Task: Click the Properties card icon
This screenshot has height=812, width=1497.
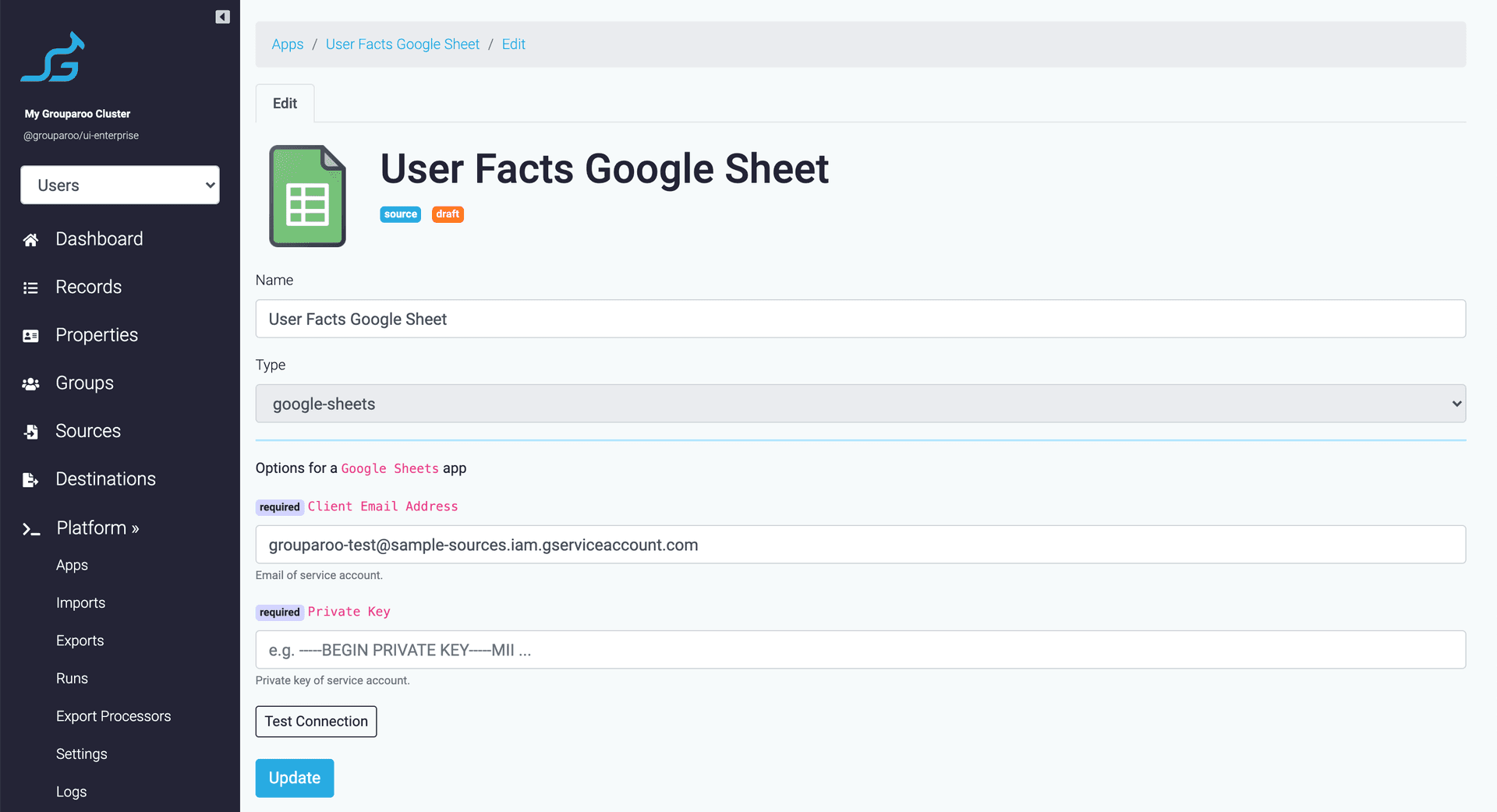Action: click(30, 336)
